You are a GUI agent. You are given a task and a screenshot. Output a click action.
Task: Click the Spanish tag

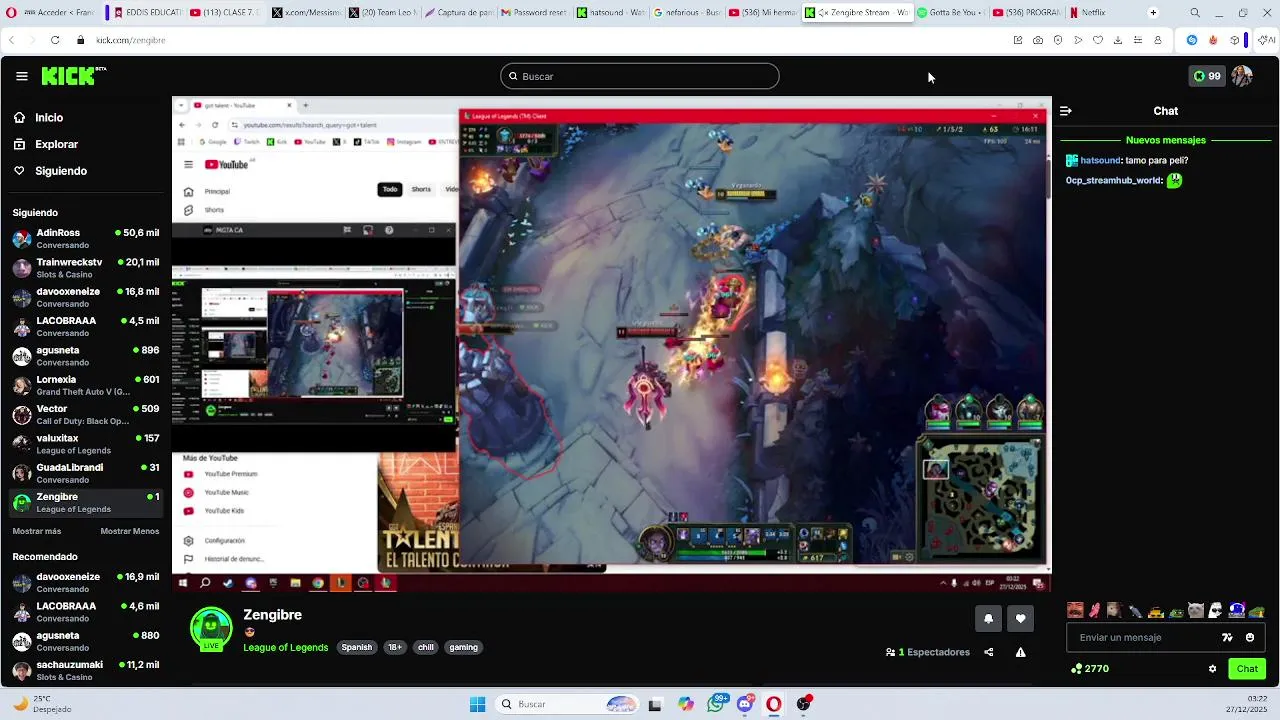pyautogui.click(x=357, y=647)
